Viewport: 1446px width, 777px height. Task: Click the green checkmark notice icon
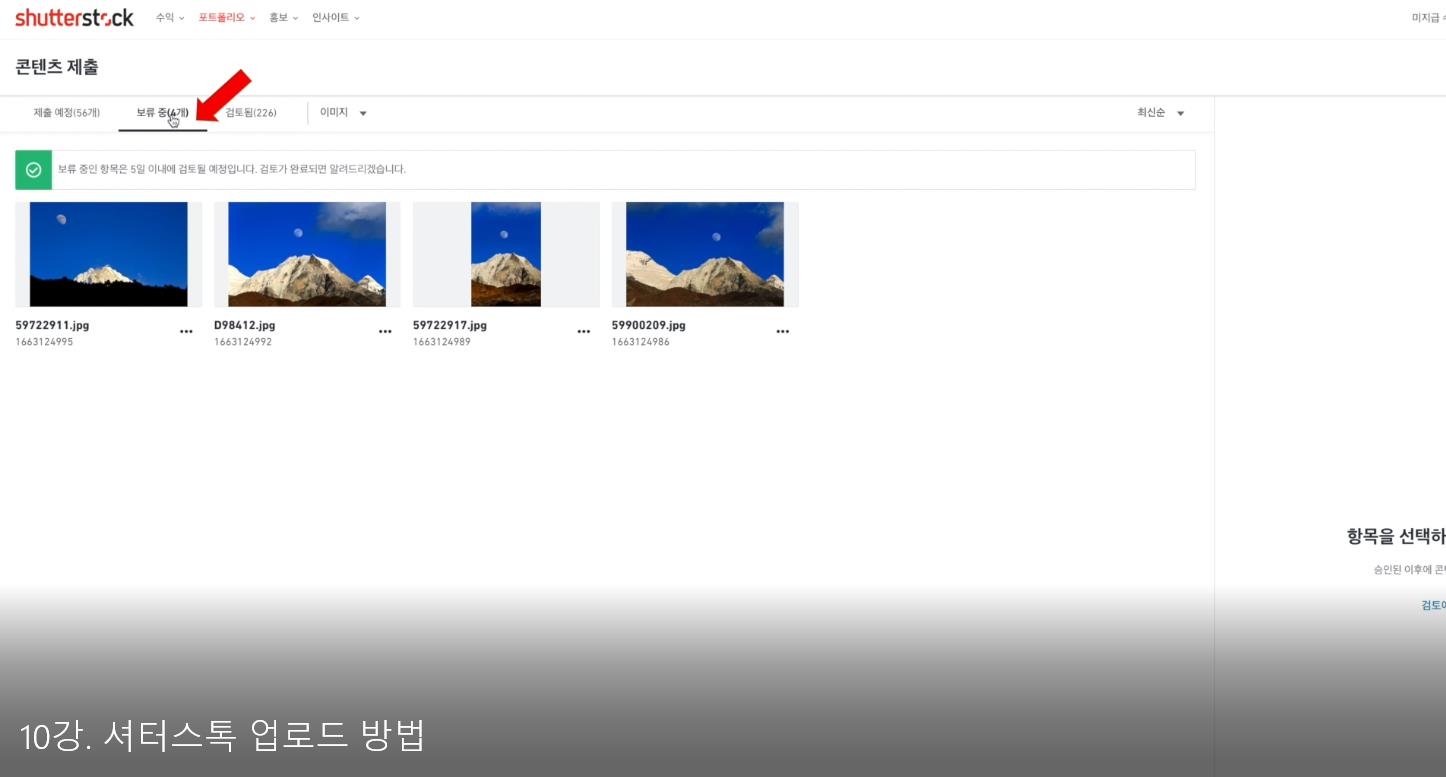pos(33,170)
